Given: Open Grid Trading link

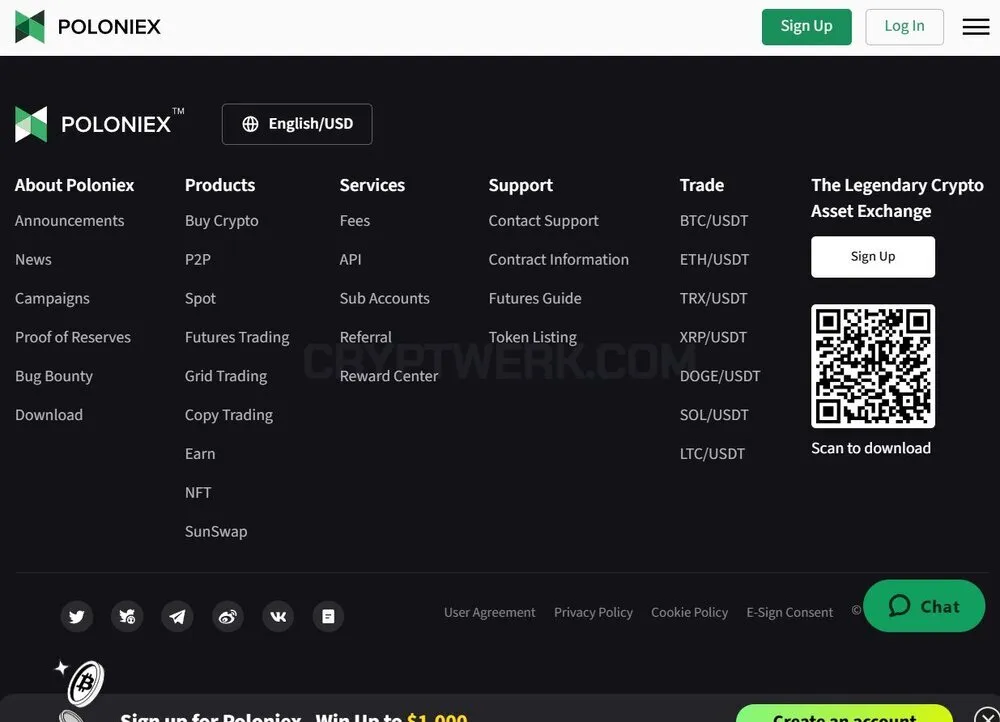Looking at the screenshot, I should 226,376.
